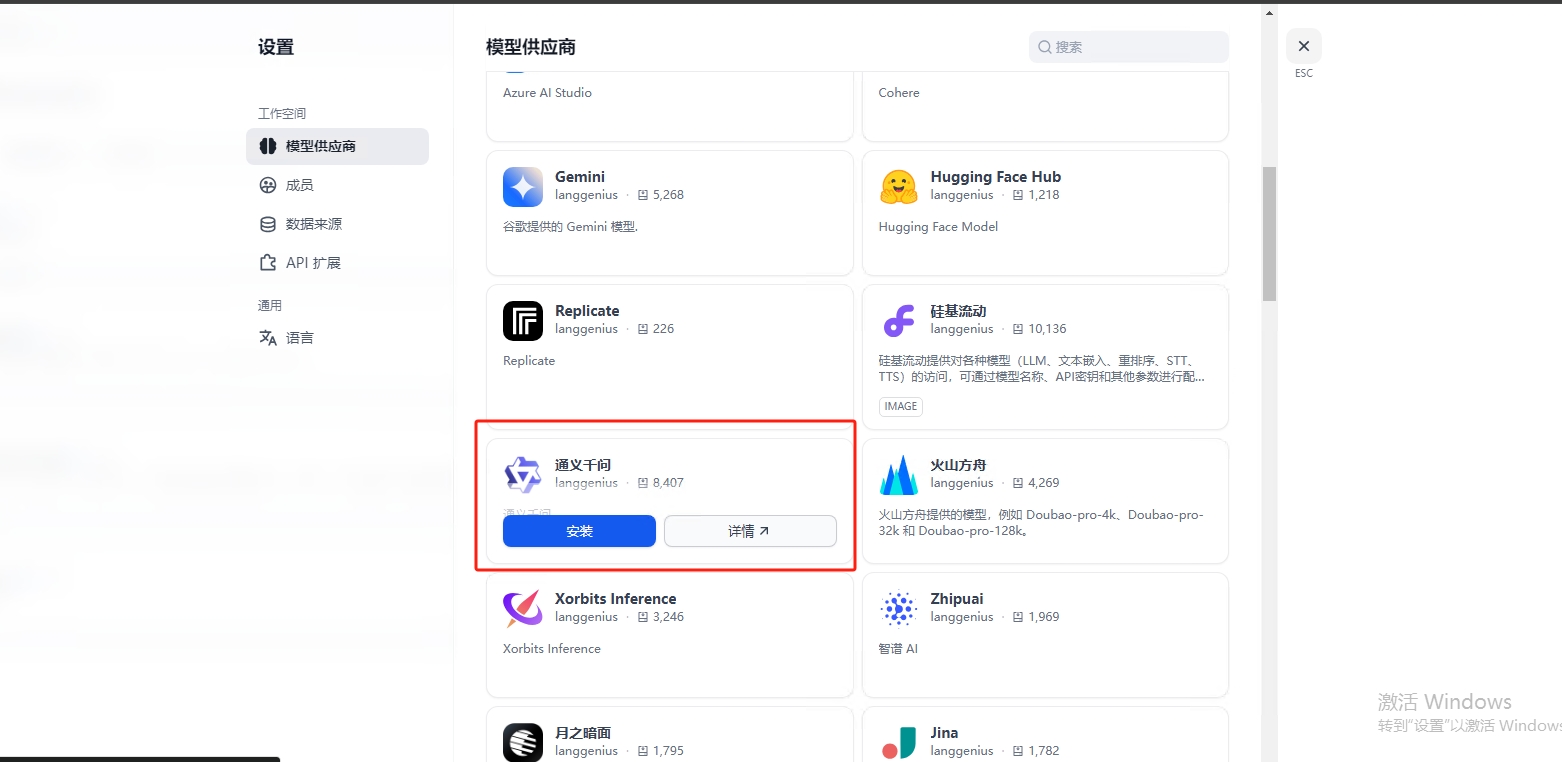1562x762 pixels.
Task: Open the Hugging Face Hub card title
Action: point(996,177)
